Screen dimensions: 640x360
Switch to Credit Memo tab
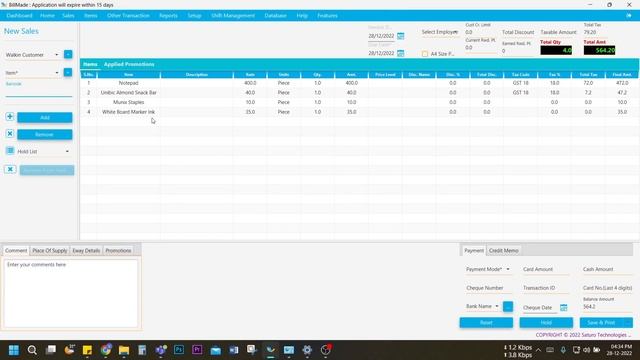[x=504, y=251]
